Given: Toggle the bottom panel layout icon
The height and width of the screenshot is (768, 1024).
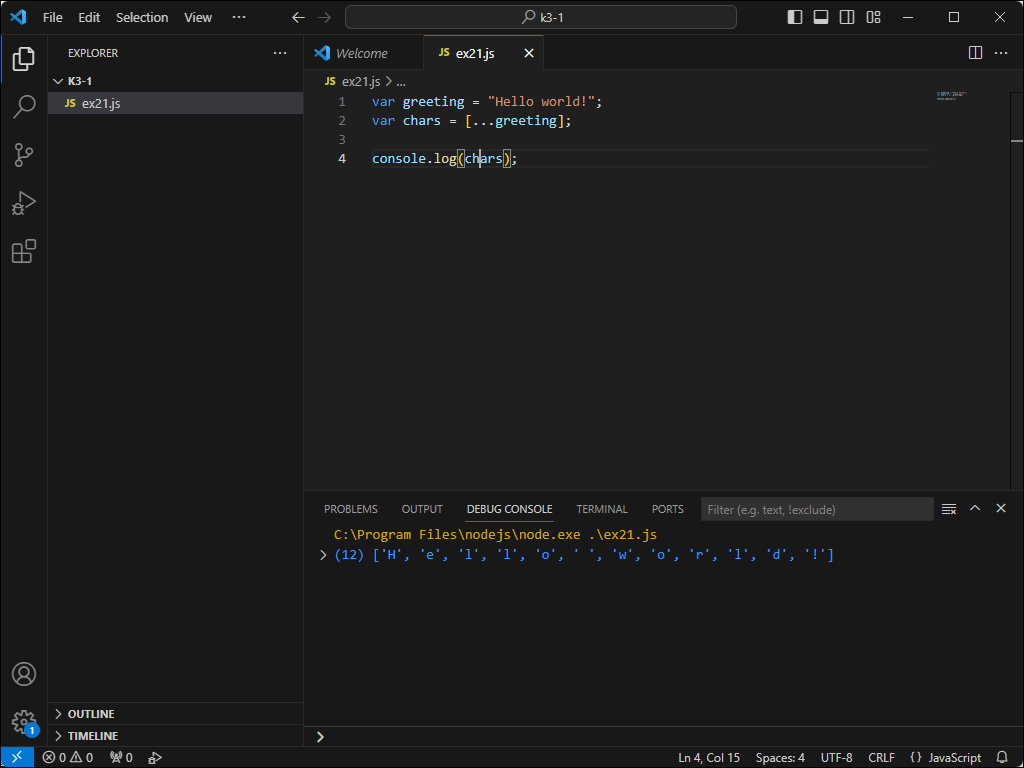Looking at the screenshot, I should click(x=821, y=18).
